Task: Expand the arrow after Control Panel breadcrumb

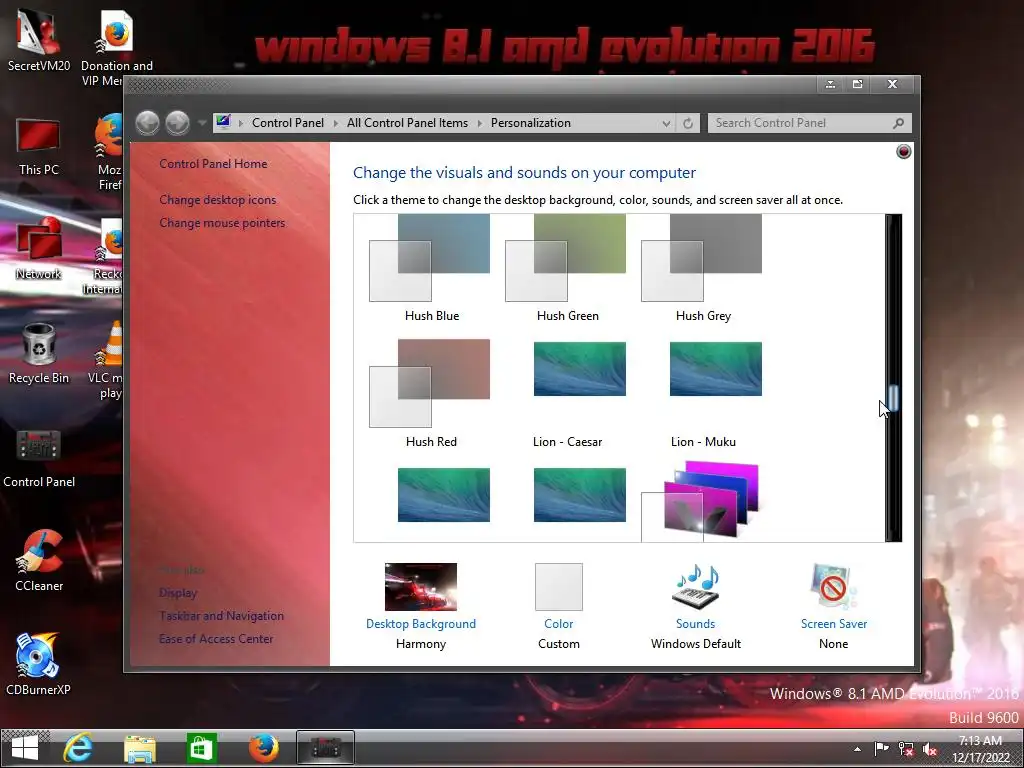Action: [x=336, y=123]
